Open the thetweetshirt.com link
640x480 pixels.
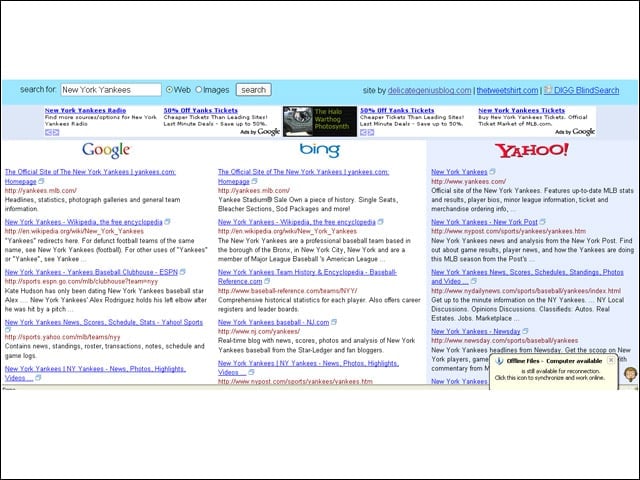(507, 90)
